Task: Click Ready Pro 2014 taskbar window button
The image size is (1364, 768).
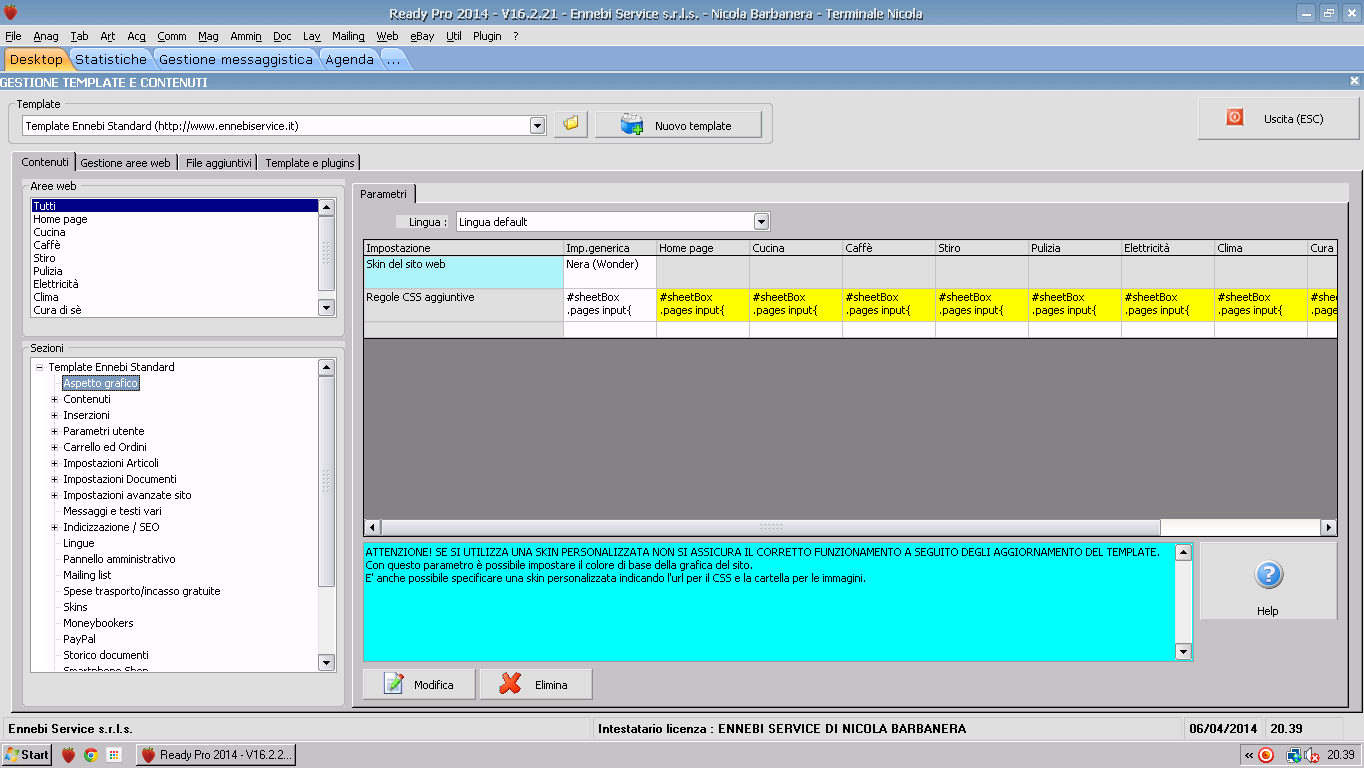Action: pyautogui.click(x=216, y=755)
